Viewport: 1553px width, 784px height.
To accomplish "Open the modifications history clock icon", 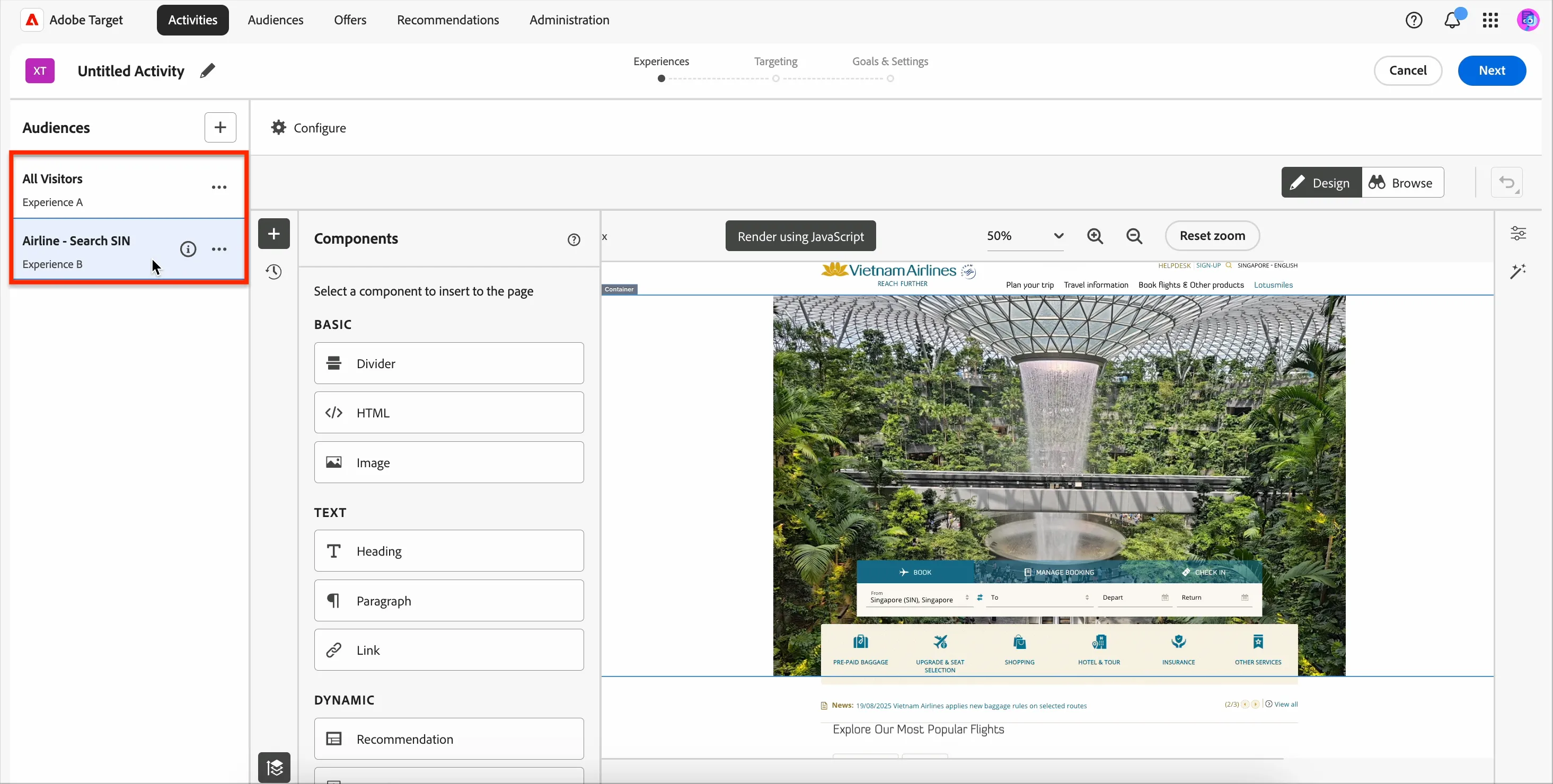I will 273,272.
